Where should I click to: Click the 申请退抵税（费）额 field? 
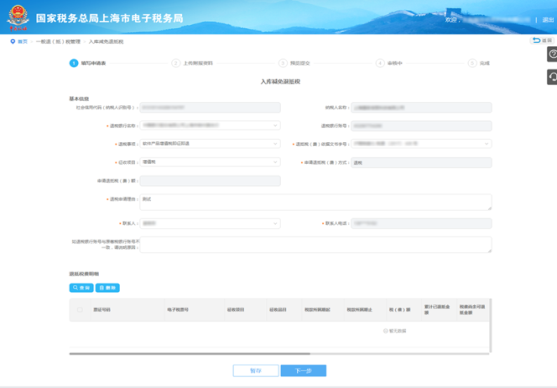pos(210,180)
